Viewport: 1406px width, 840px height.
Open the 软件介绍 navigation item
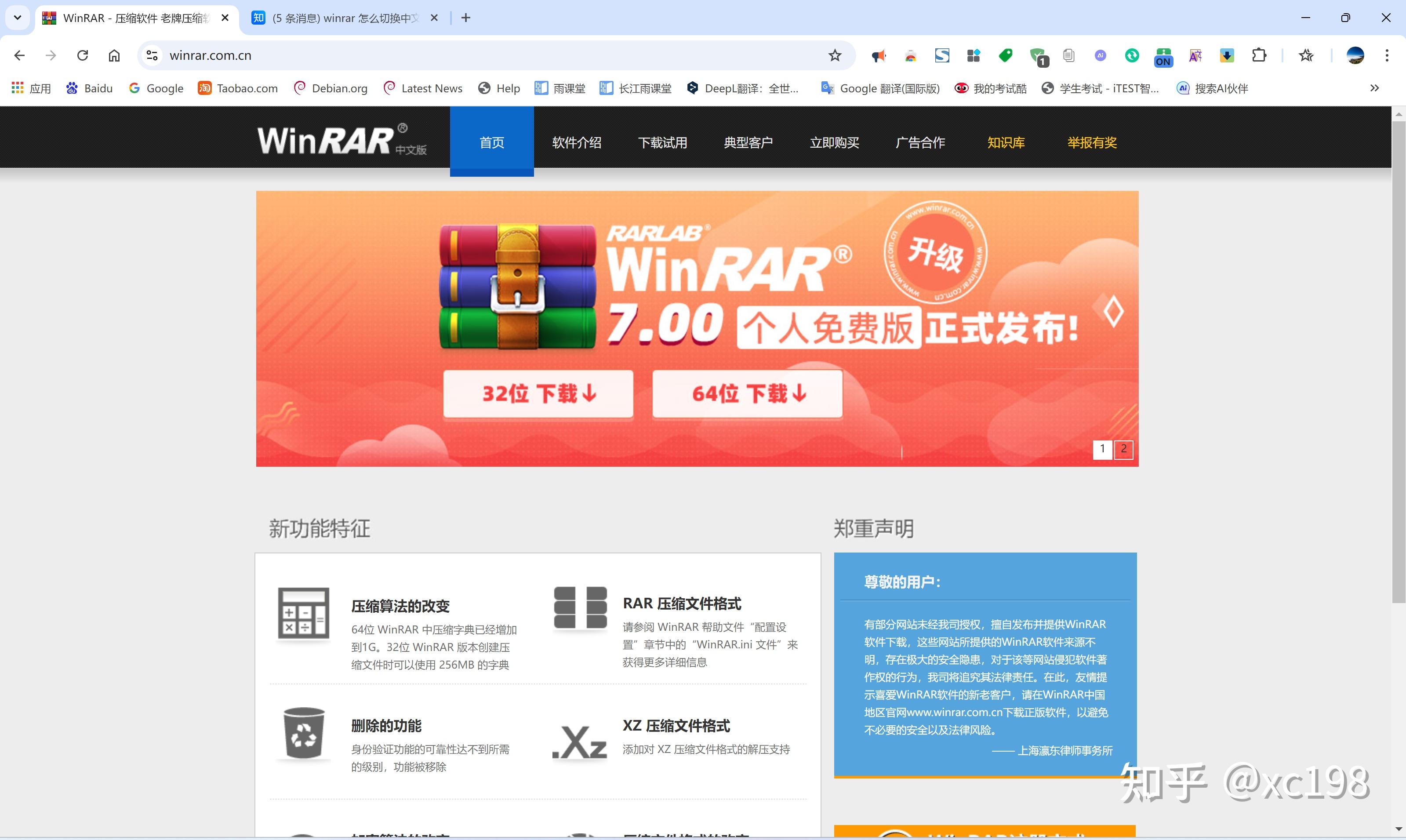[577, 142]
